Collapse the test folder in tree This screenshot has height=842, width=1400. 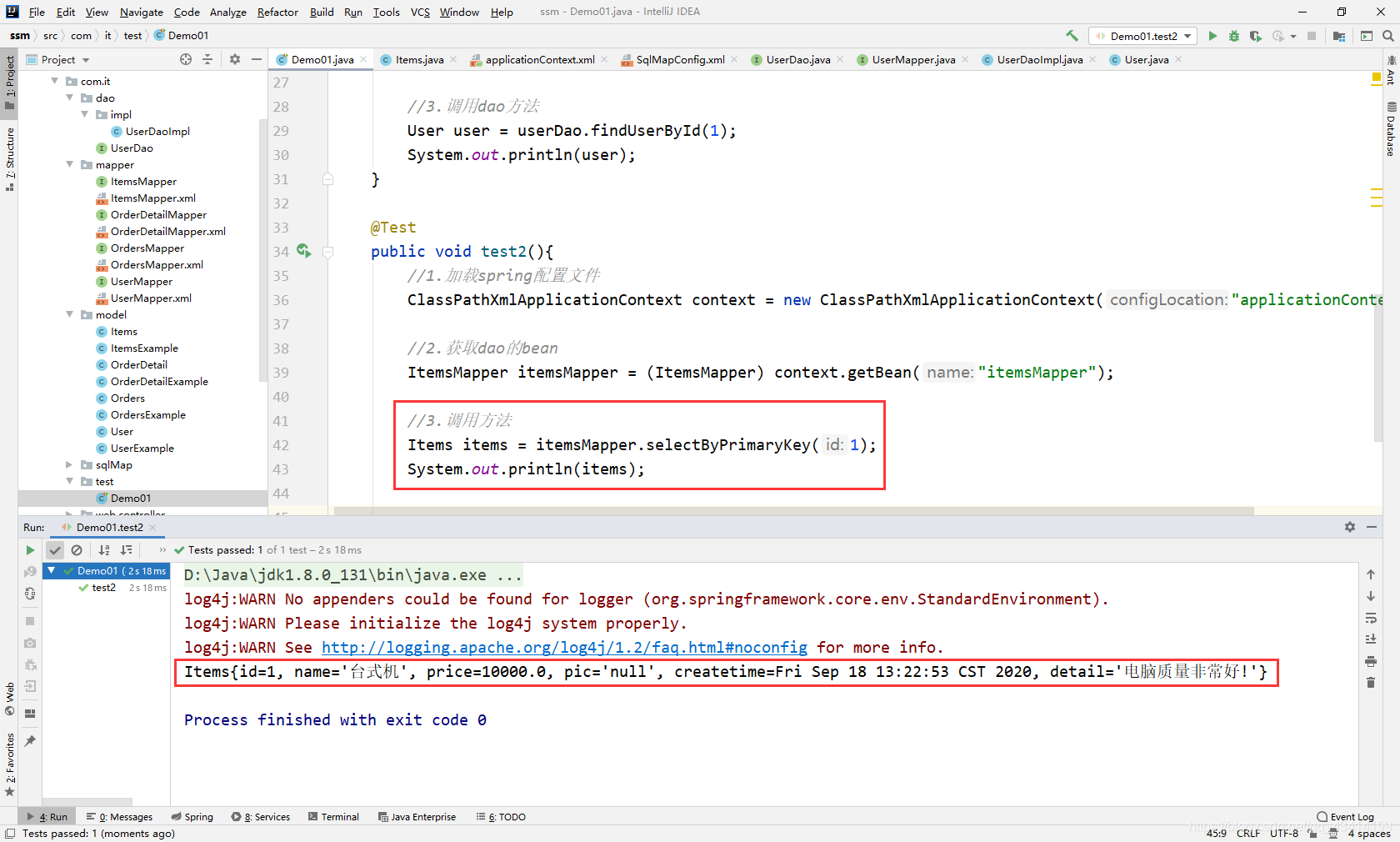pos(70,481)
